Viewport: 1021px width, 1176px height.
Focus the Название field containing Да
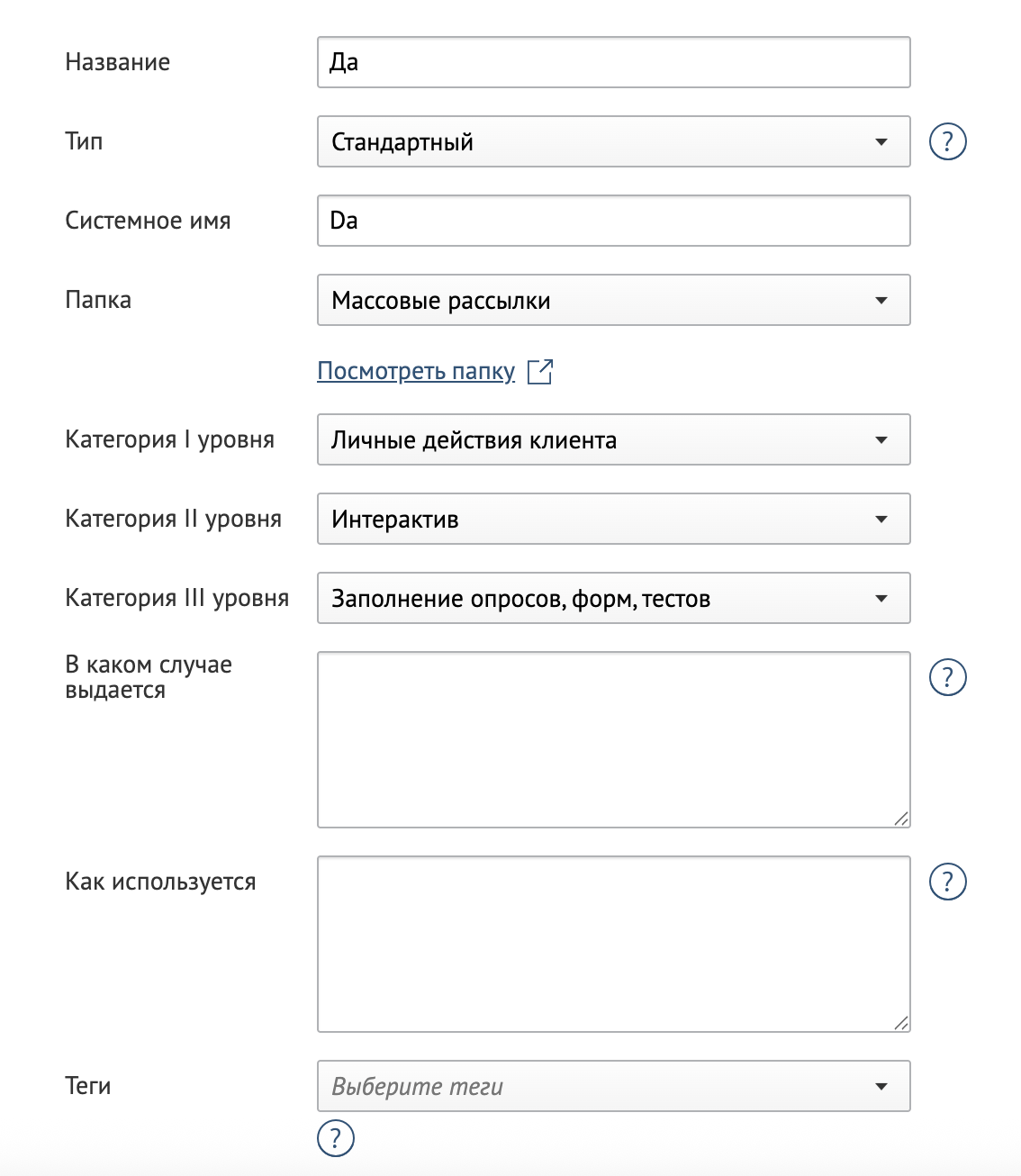coord(614,62)
